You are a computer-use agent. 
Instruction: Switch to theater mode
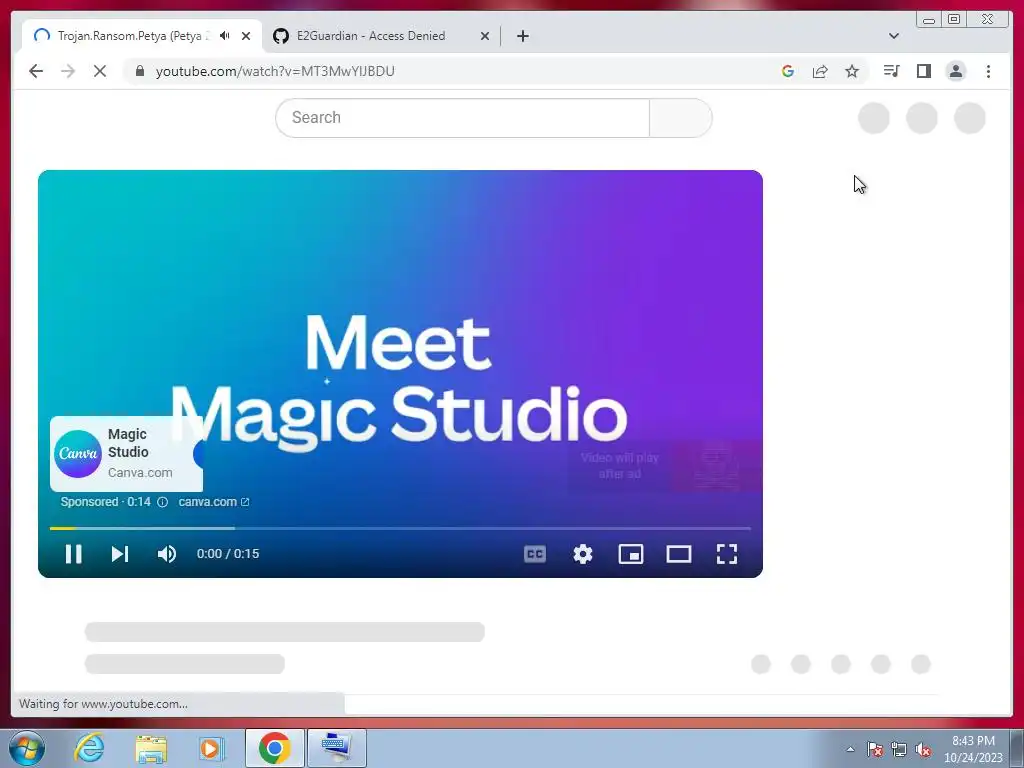point(679,554)
